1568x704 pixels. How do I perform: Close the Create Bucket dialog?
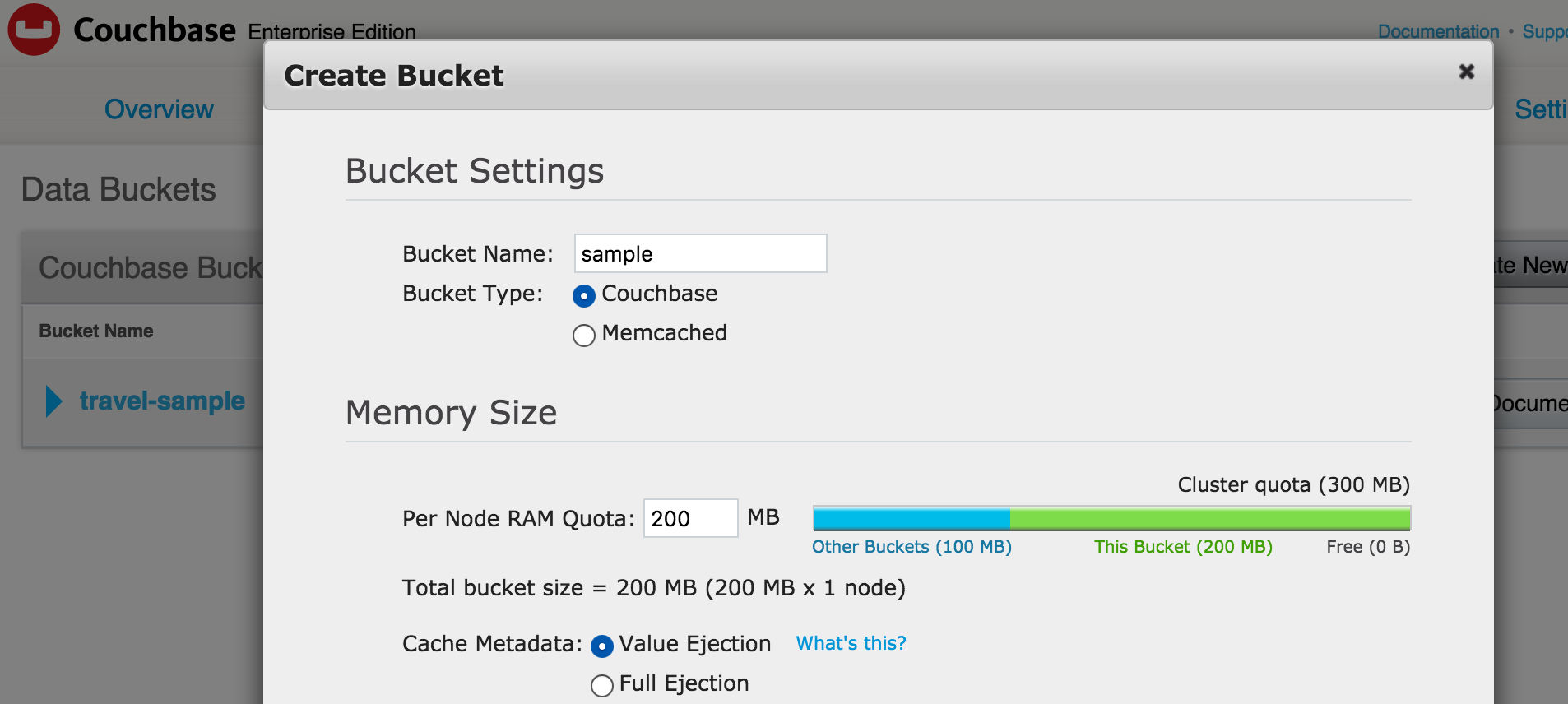pyautogui.click(x=1466, y=72)
